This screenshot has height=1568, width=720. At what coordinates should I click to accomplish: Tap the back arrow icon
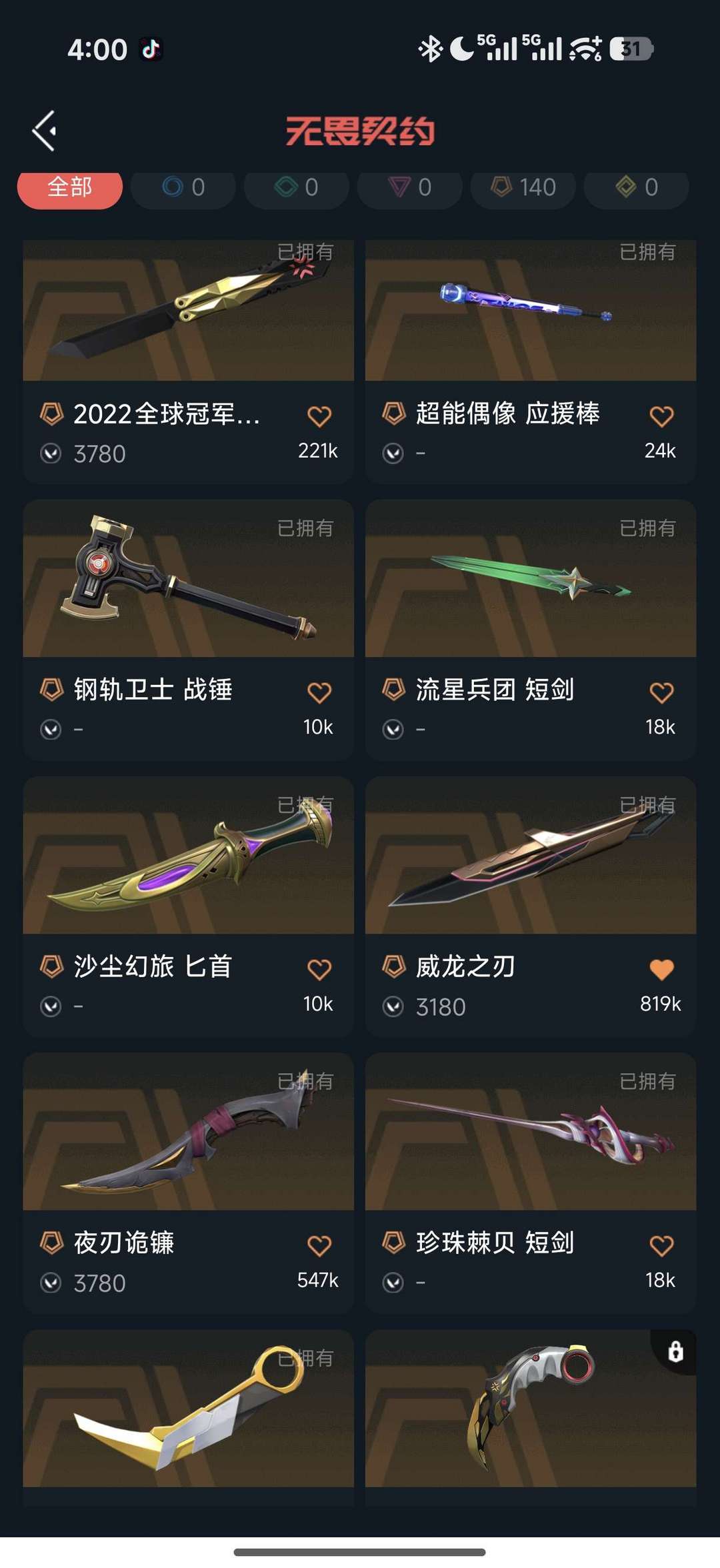tap(44, 131)
